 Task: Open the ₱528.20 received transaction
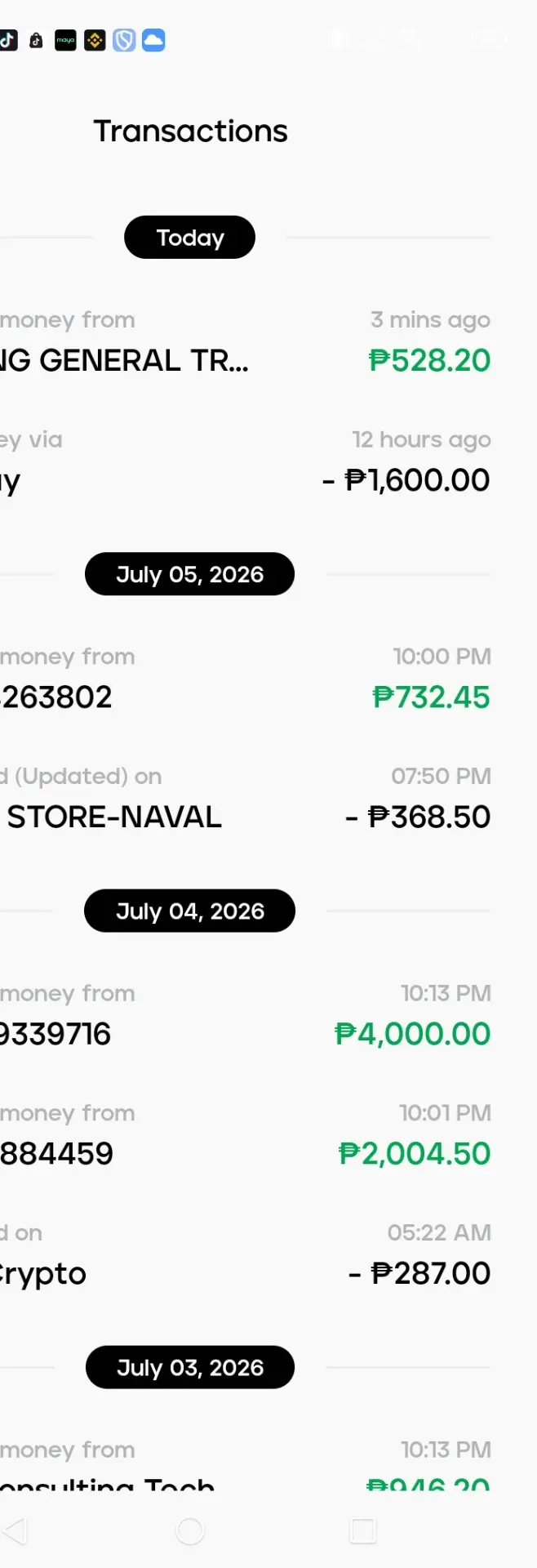245,341
